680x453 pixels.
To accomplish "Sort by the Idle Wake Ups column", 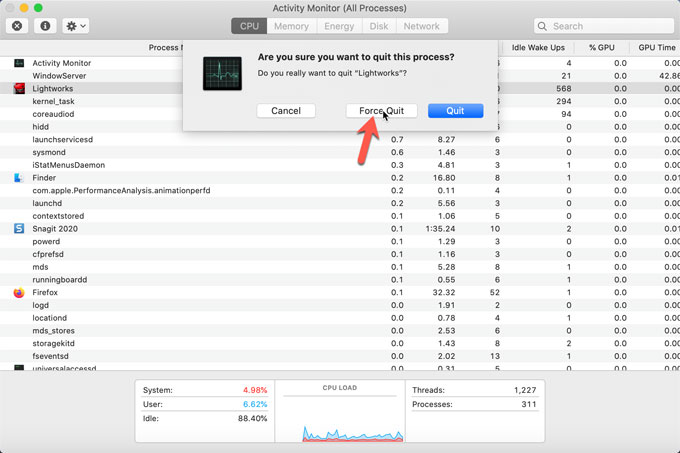I will tap(537, 47).
